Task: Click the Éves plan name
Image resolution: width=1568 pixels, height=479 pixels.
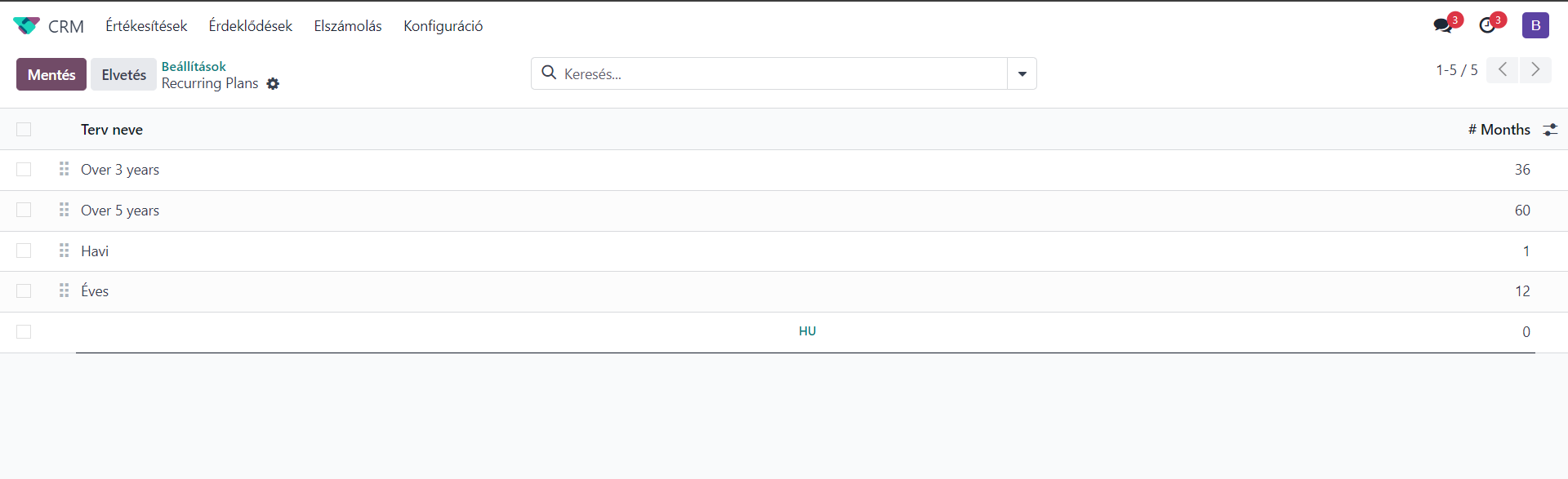Action: click(x=95, y=291)
